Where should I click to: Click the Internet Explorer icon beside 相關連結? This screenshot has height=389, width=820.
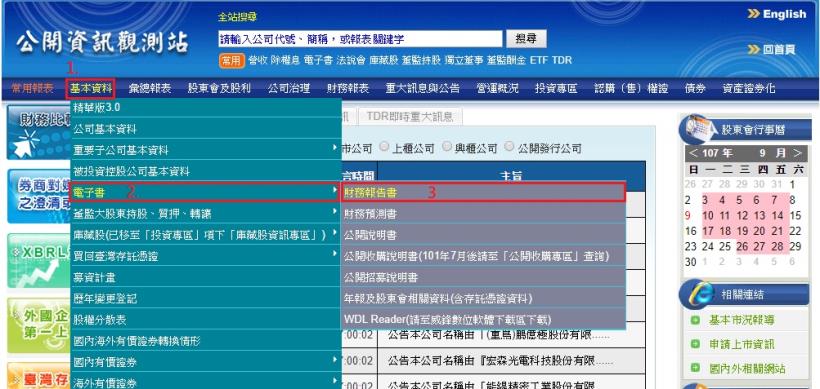(697, 294)
